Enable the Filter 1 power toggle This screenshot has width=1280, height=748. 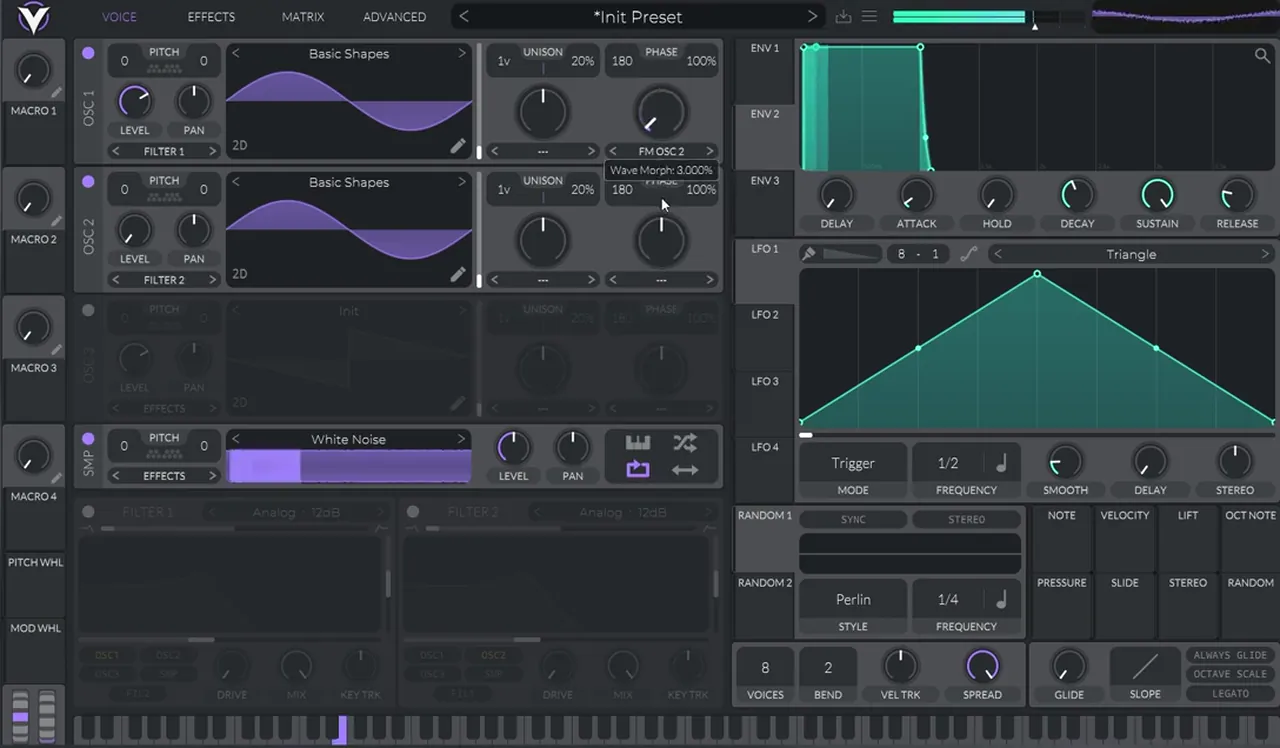(x=88, y=512)
